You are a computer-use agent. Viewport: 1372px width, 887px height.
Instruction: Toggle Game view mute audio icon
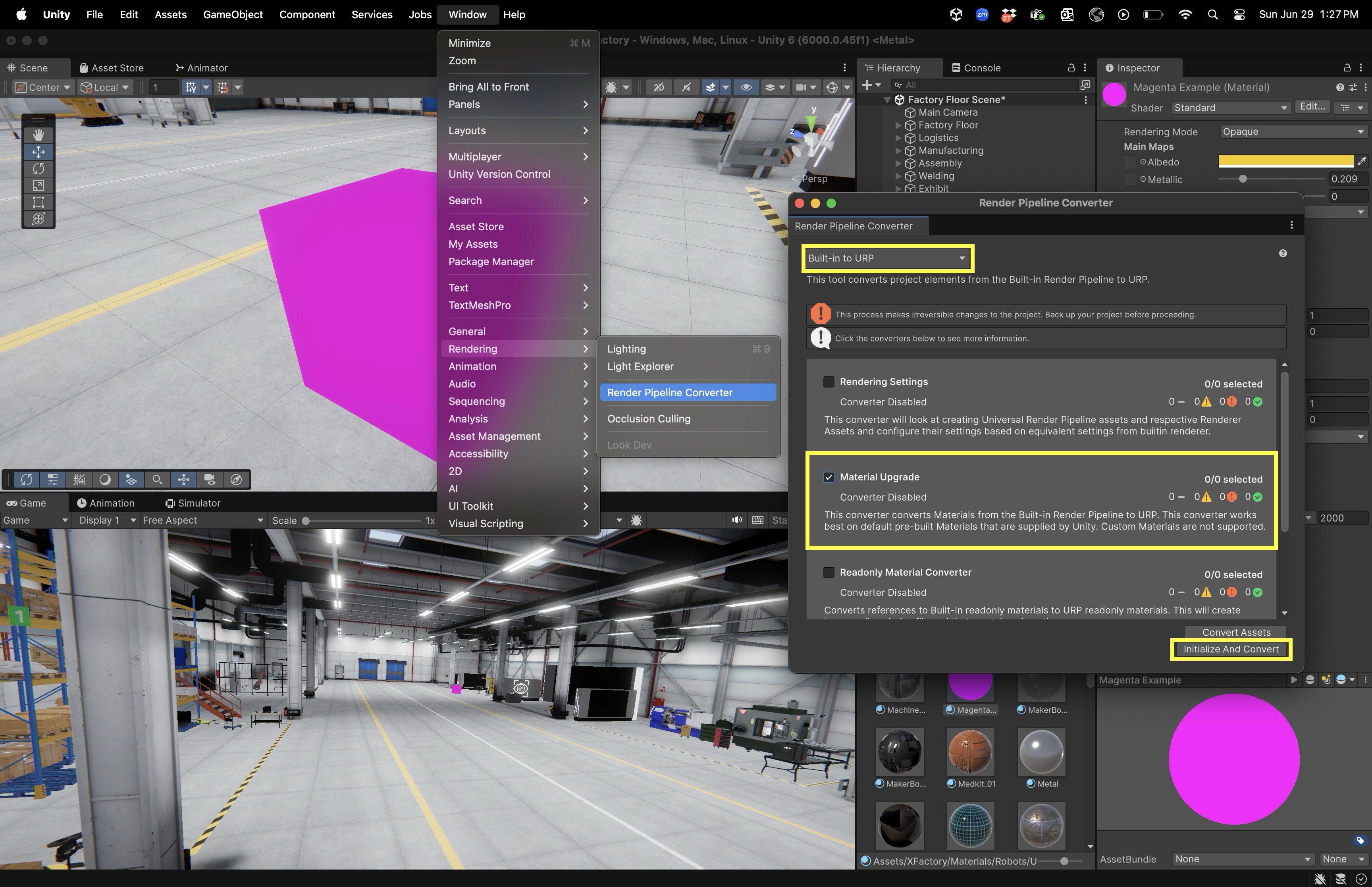click(x=737, y=520)
